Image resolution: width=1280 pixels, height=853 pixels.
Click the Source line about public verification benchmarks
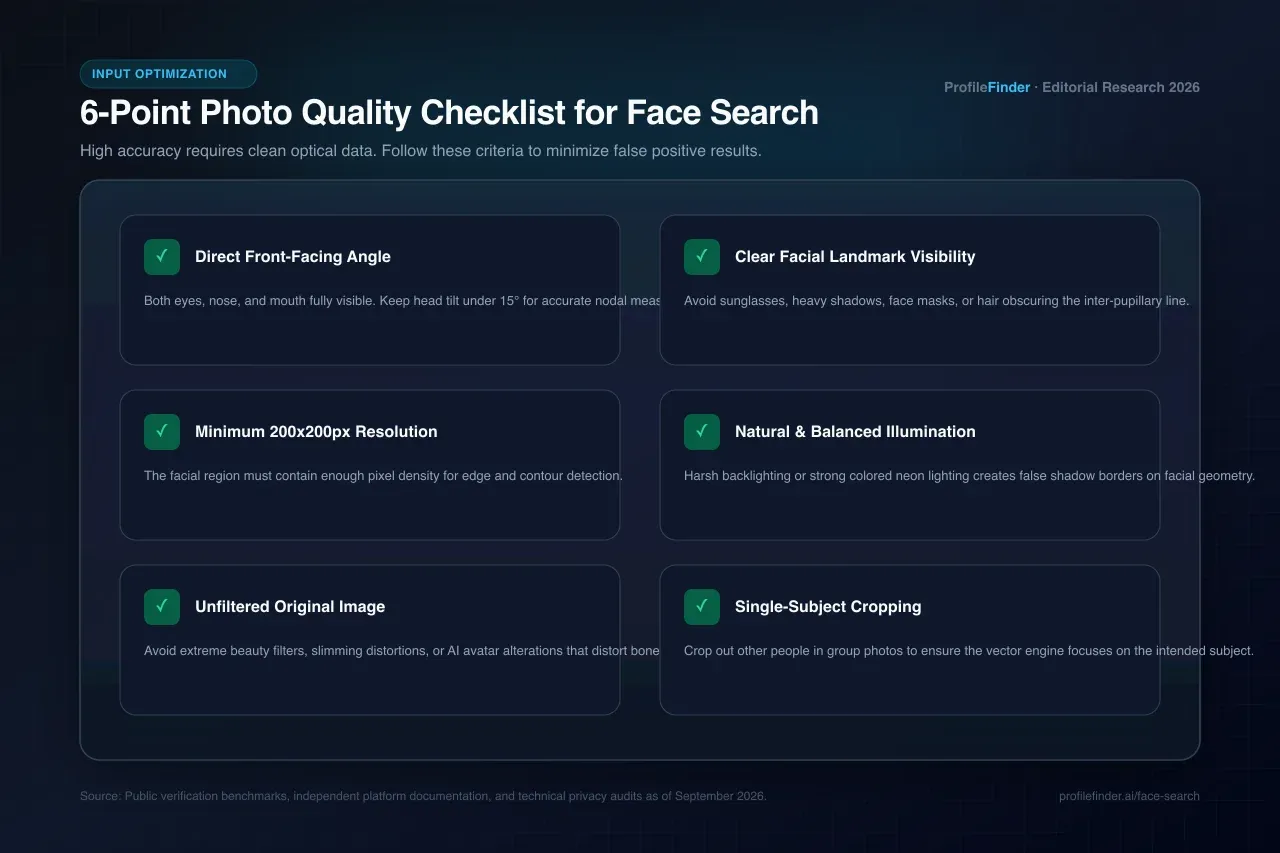coord(423,796)
